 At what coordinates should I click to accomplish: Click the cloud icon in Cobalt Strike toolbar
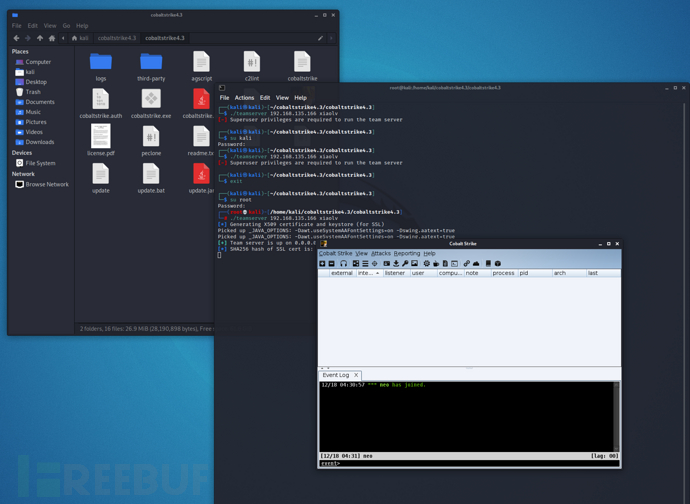click(x=476, y=264)
